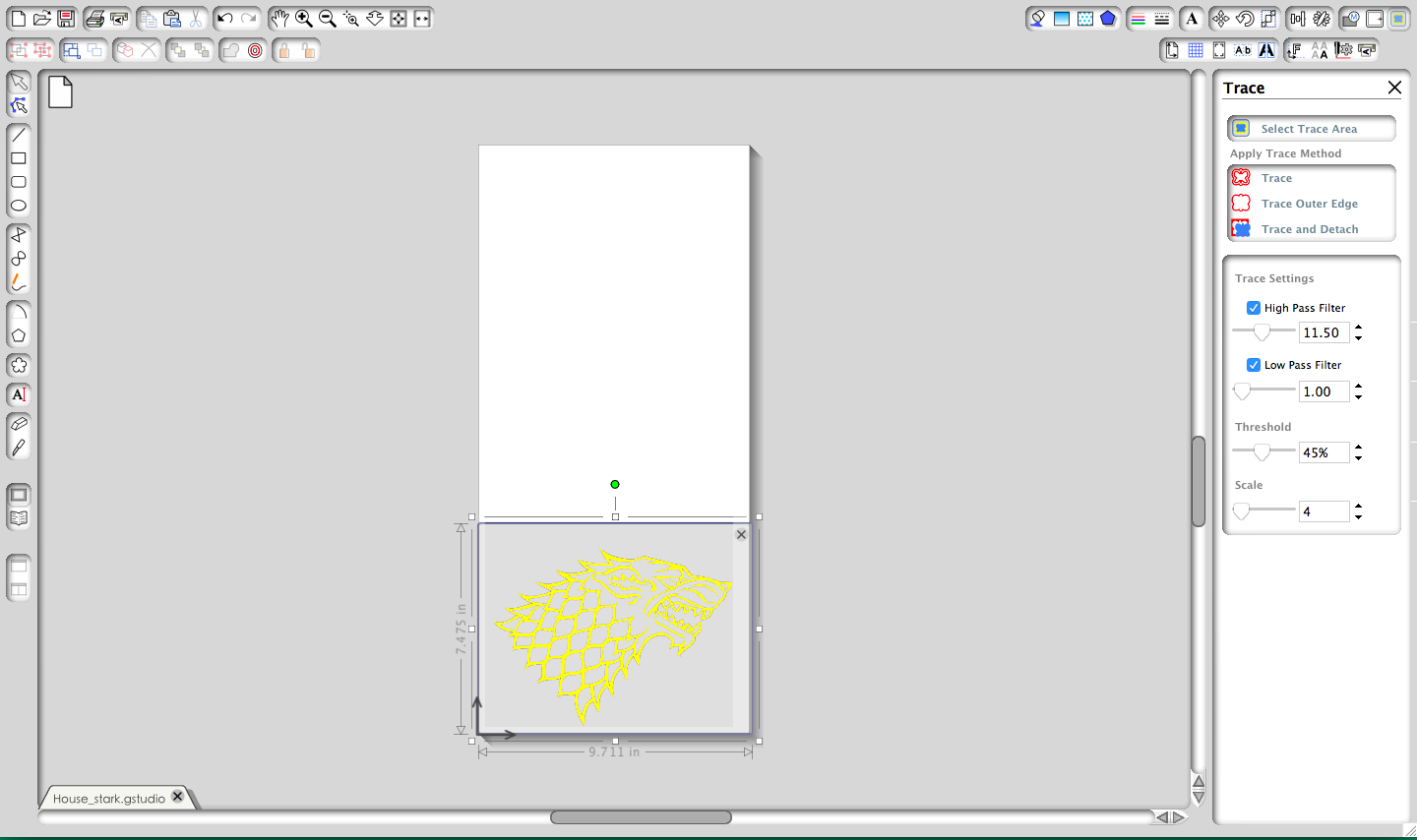Select the Text tool
Screen dimensions: 1417x840
pyautogui.click(x=19, y=394)
